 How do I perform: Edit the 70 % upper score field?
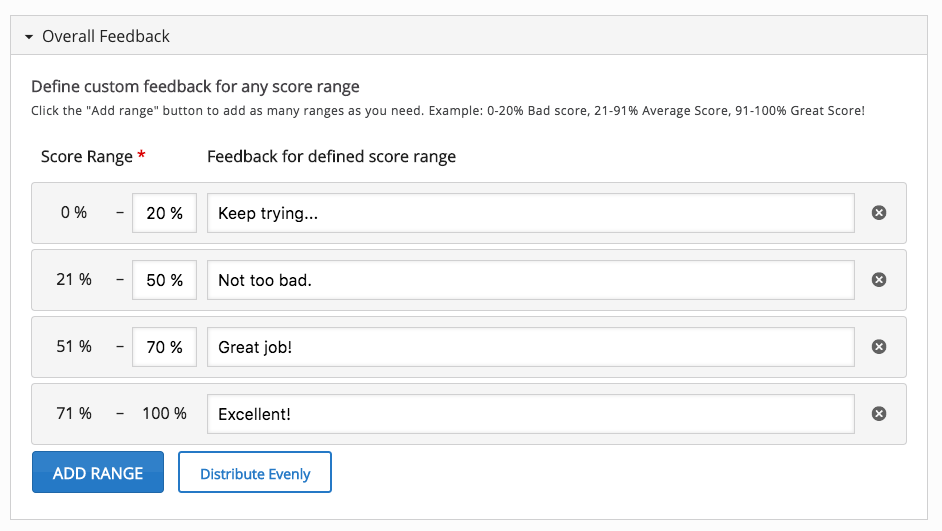164,347
